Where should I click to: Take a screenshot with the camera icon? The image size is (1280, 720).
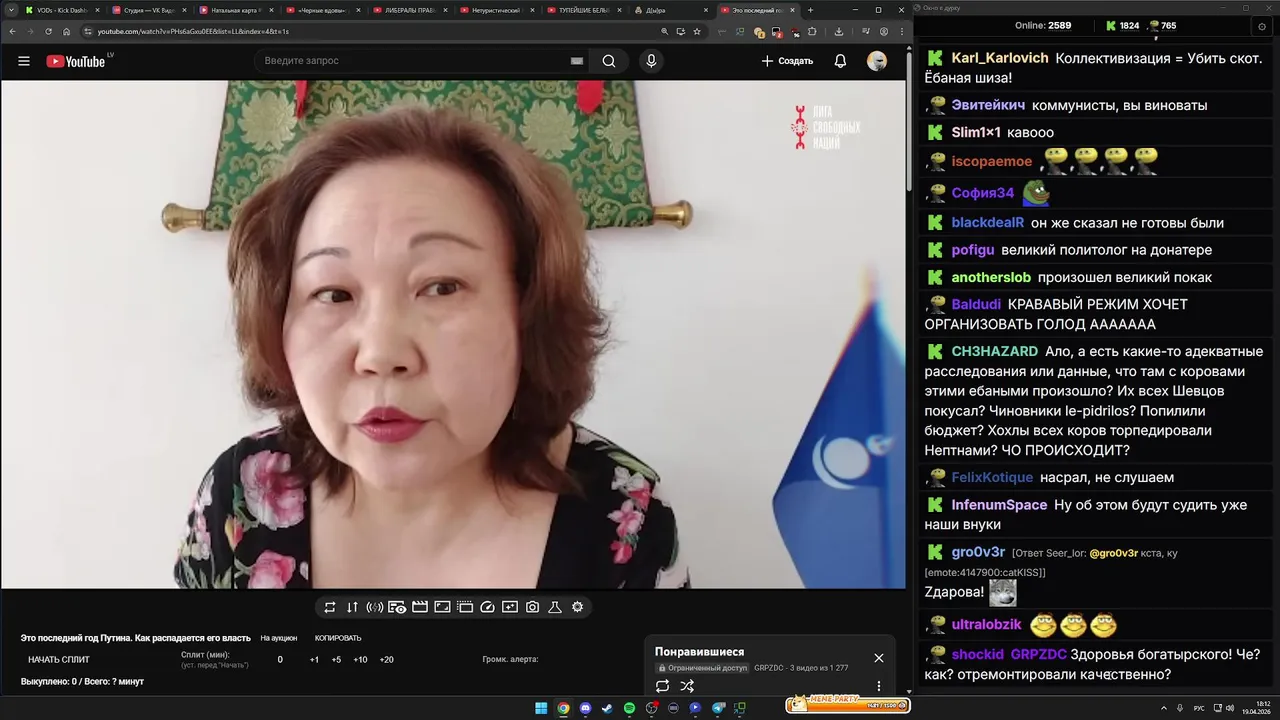point(533,607)
